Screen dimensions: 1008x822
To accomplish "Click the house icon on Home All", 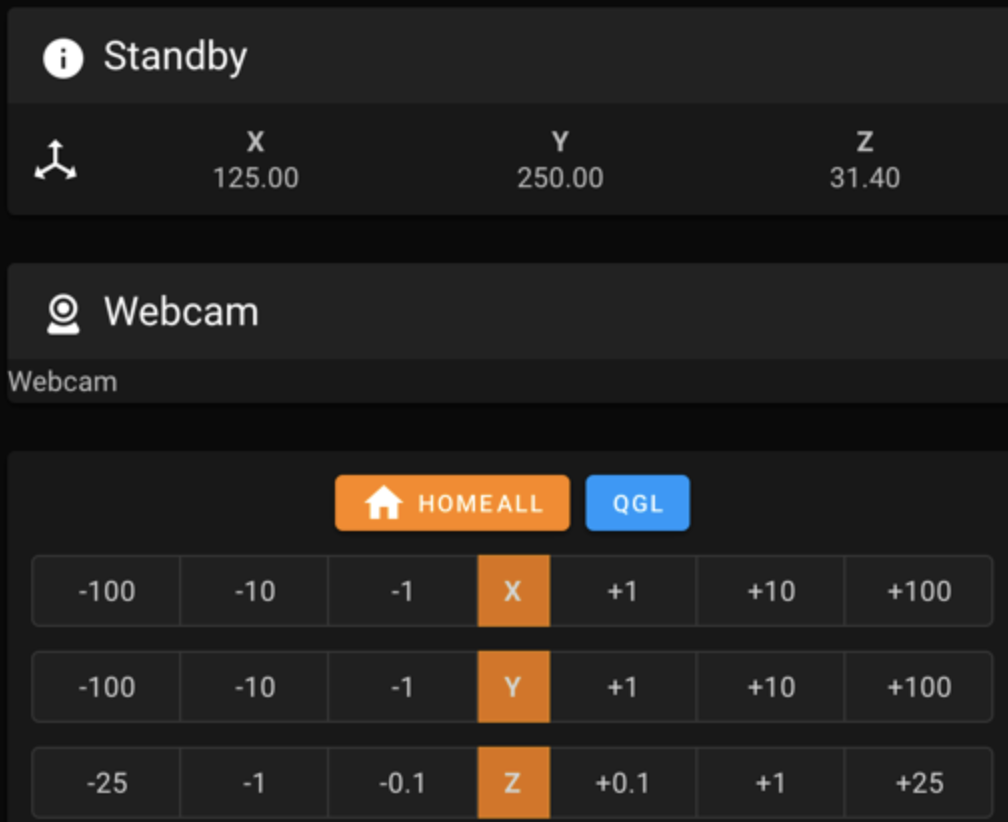I will [383, 503].
